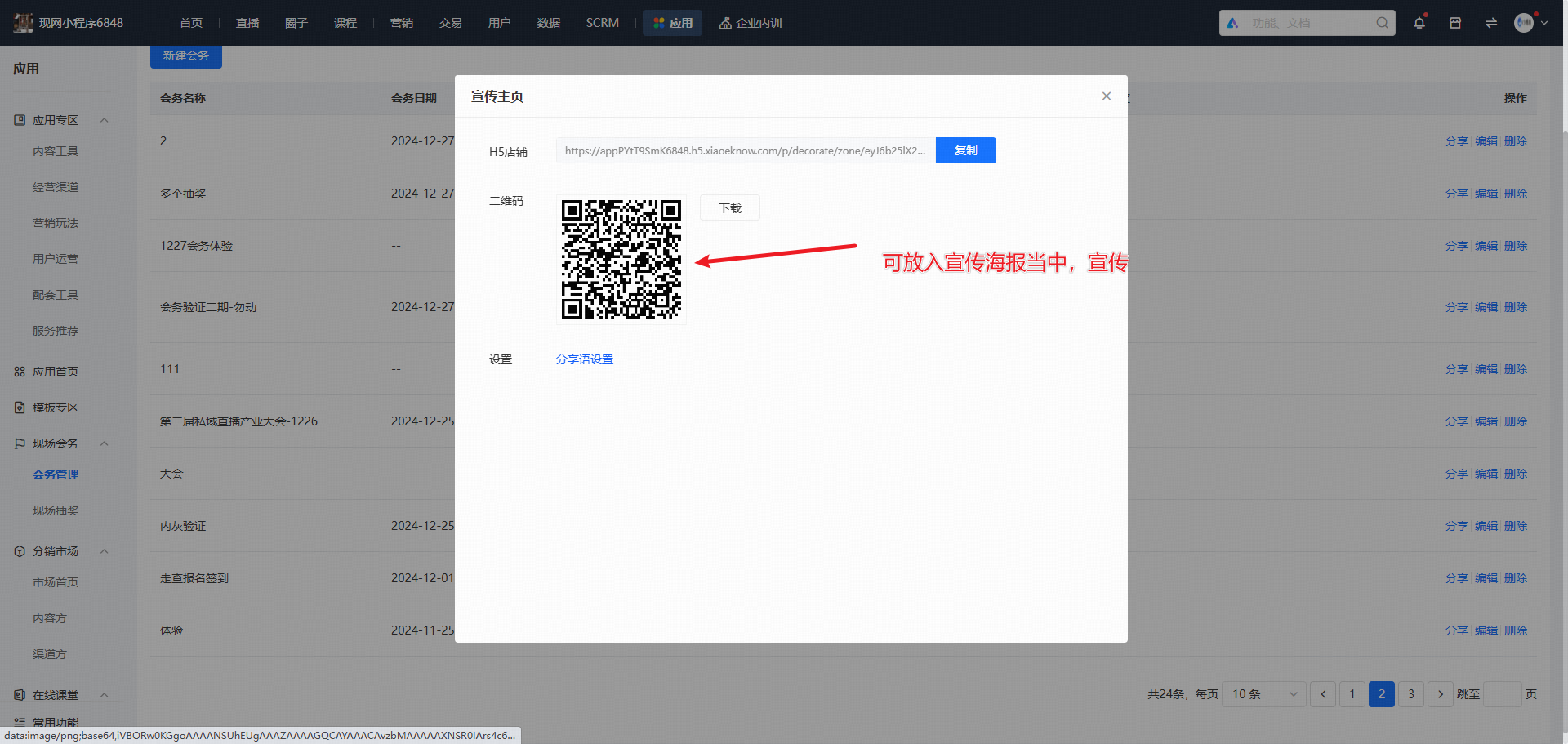
Task: Click the switch arrows icon in top bar
Action: pyautogui.click(x=1491, y=23)
